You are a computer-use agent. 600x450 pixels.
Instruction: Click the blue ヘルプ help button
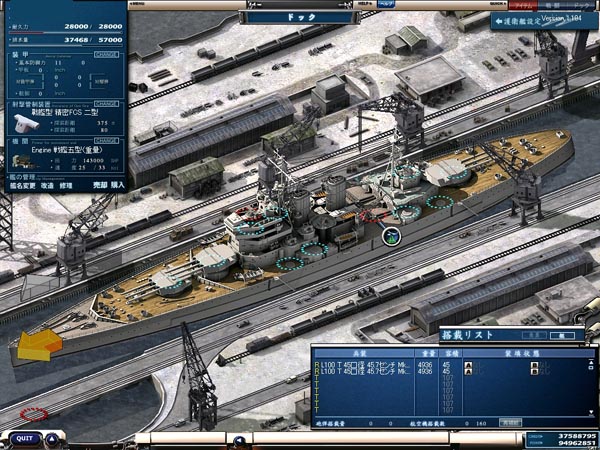[386, 3]
